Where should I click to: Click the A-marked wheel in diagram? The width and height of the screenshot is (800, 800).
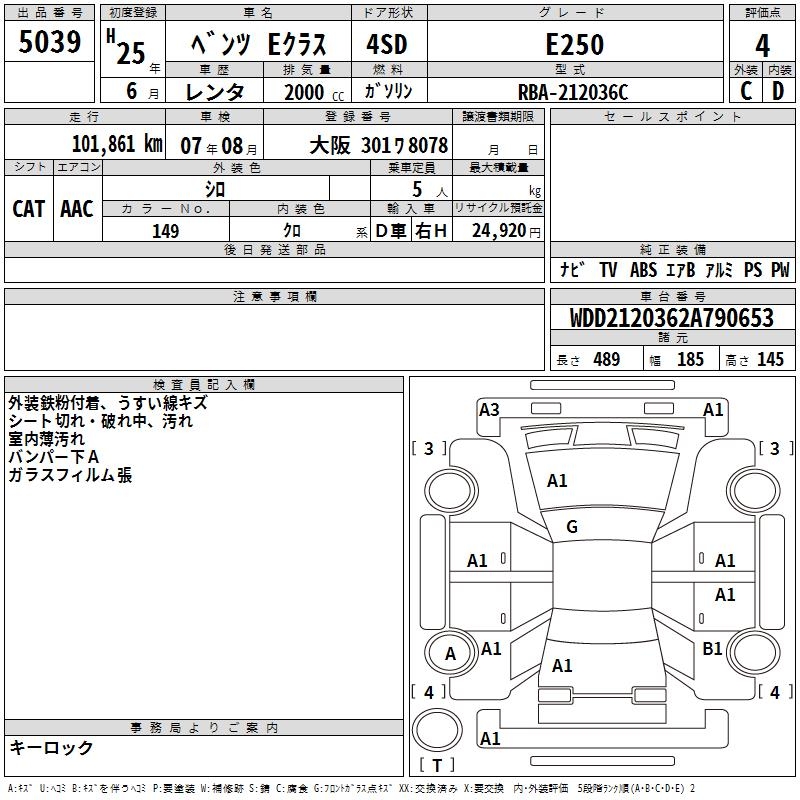(450, 654)
